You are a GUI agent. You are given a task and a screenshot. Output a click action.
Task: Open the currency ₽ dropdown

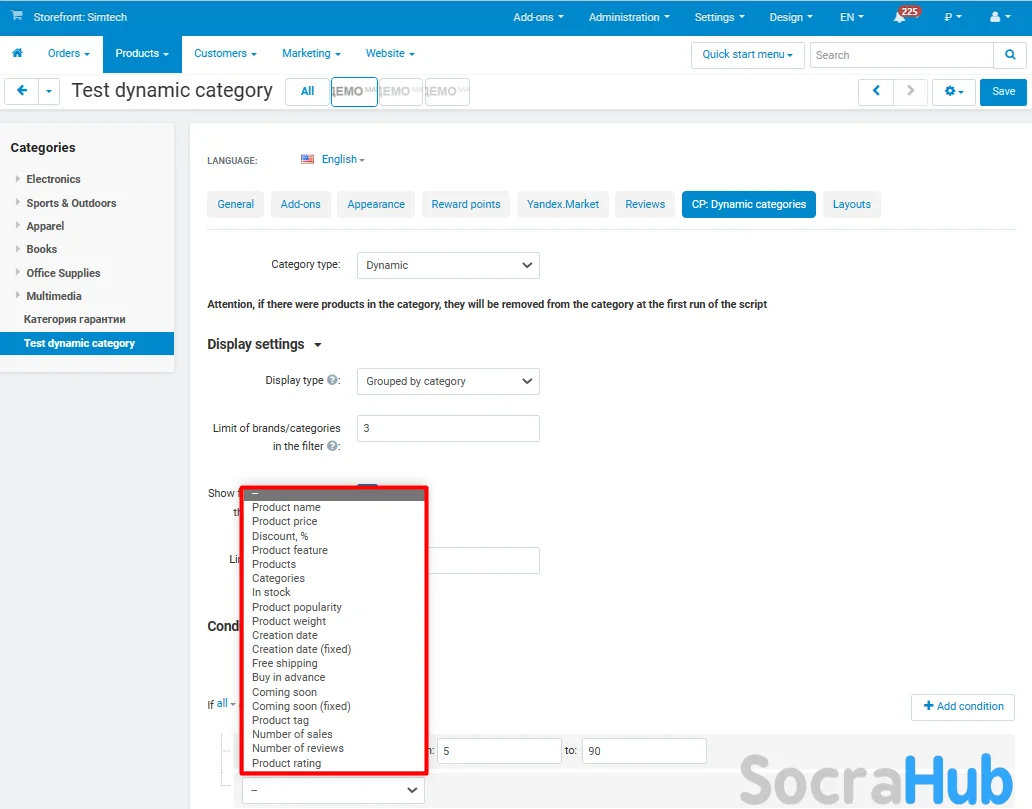pyautogui.click(x=952, y=17)
